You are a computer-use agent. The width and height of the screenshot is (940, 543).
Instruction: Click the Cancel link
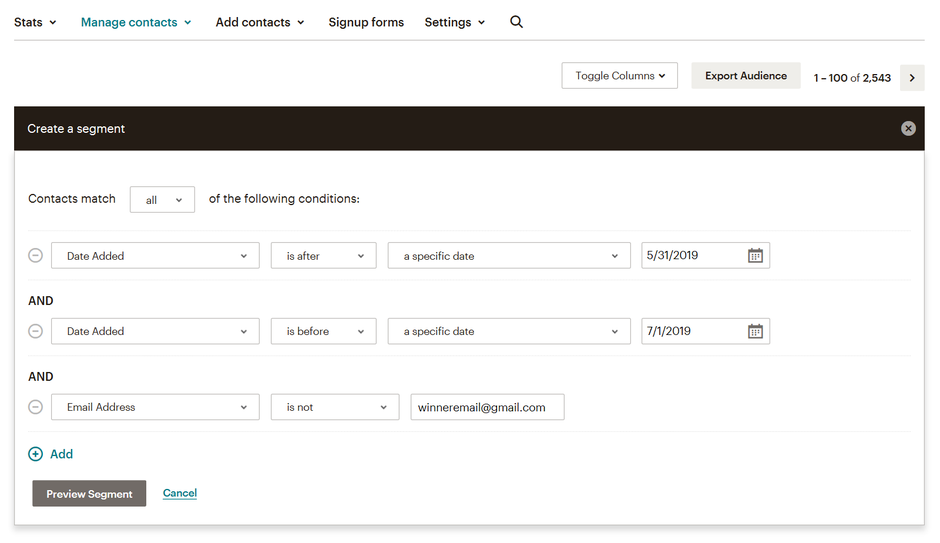pyautogui.click(x=180, y=493)
